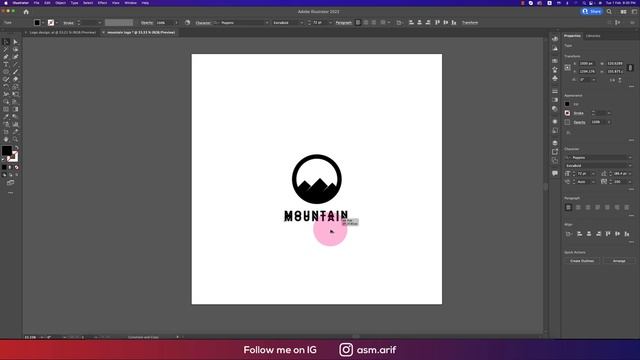The width and height of the screenshot is (640, 360).
Task: Select the Selection tool
Action: click(6, 42)
